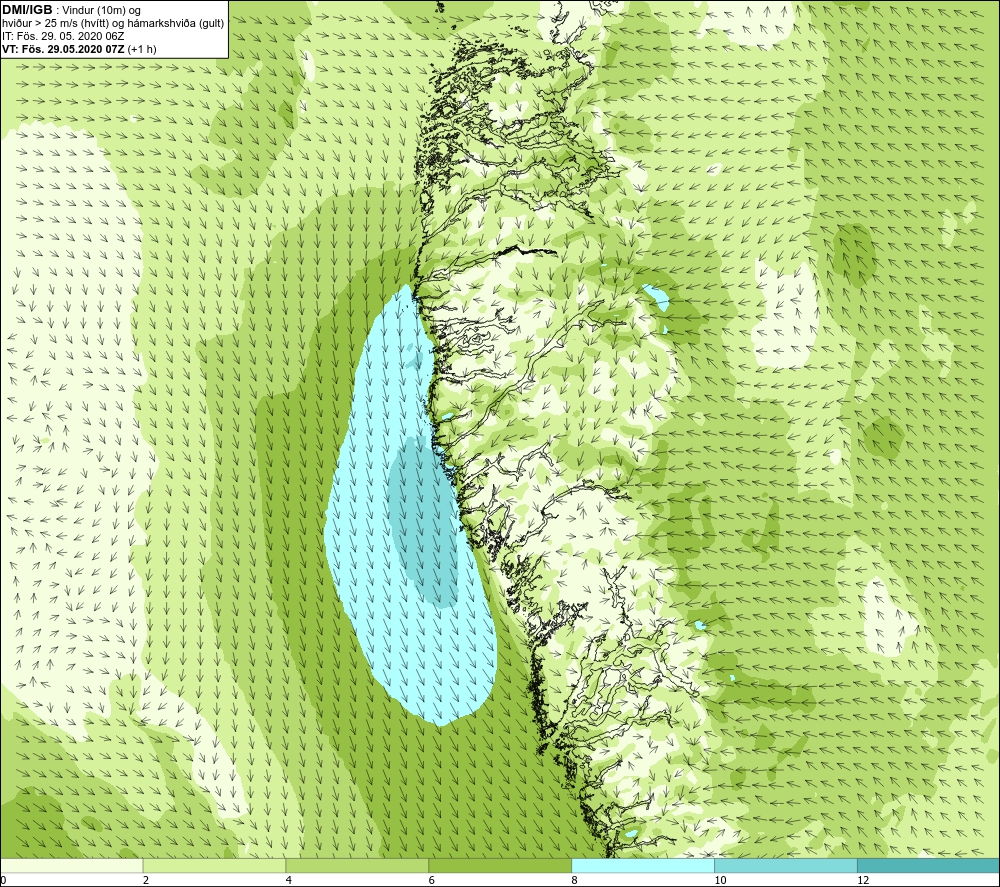Image resolution: width=1000 pixels, height=887 pixels.
Task: Click the 6–8 m/s darker green legend segment
Action: (x=500, y=865)
